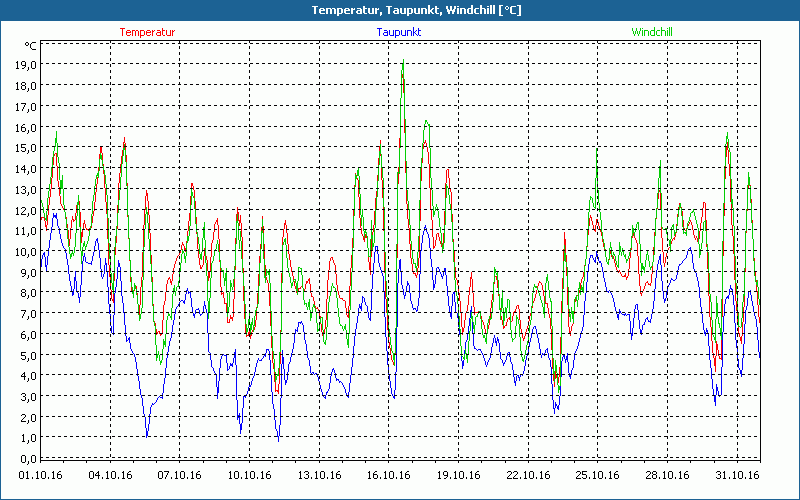Click the 16.10.16 date axis label
The width and height of the screenshot is (800, 500).
tap(389, 476)
